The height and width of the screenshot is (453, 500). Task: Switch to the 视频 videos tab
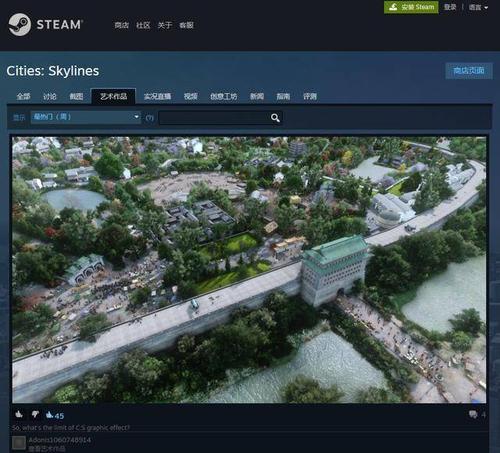[191, 97]
